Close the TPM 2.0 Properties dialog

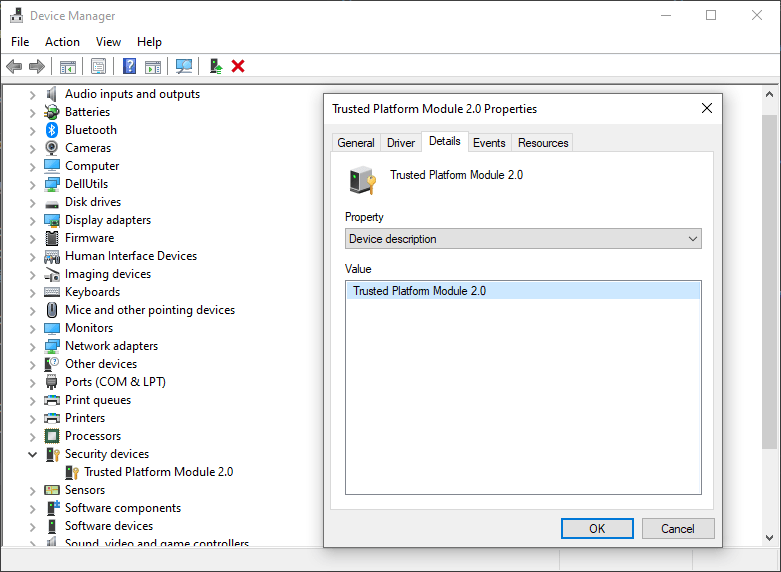pos(707,108)
